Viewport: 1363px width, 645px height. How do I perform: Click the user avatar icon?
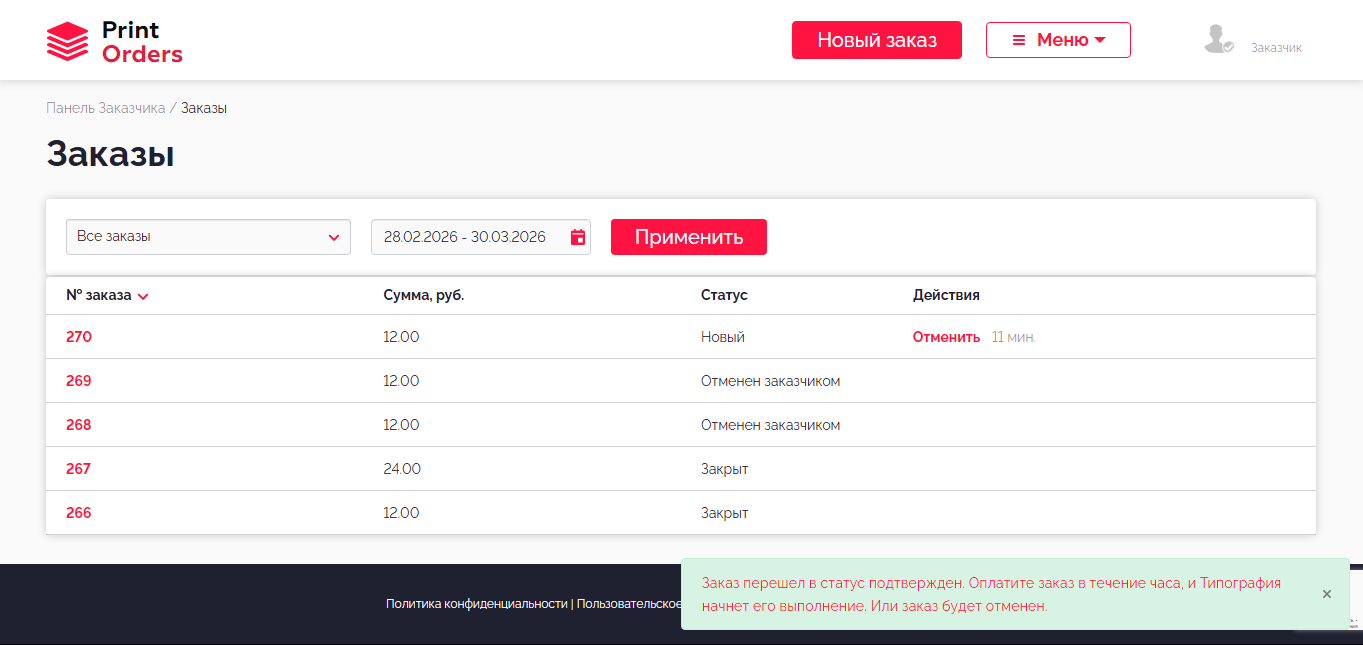tap(1218, 39)
